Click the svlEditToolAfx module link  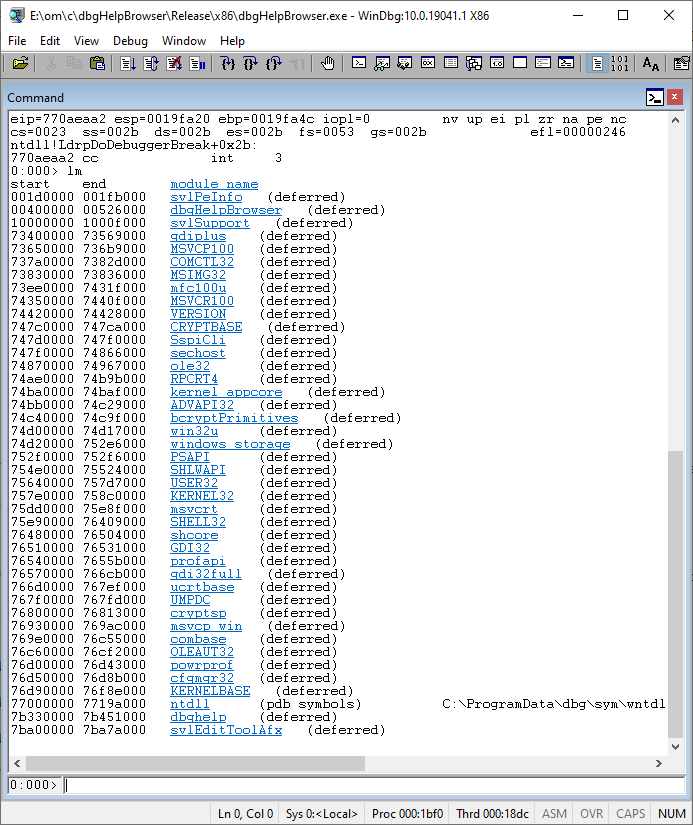pyautogui.click(x=226, y=730)
